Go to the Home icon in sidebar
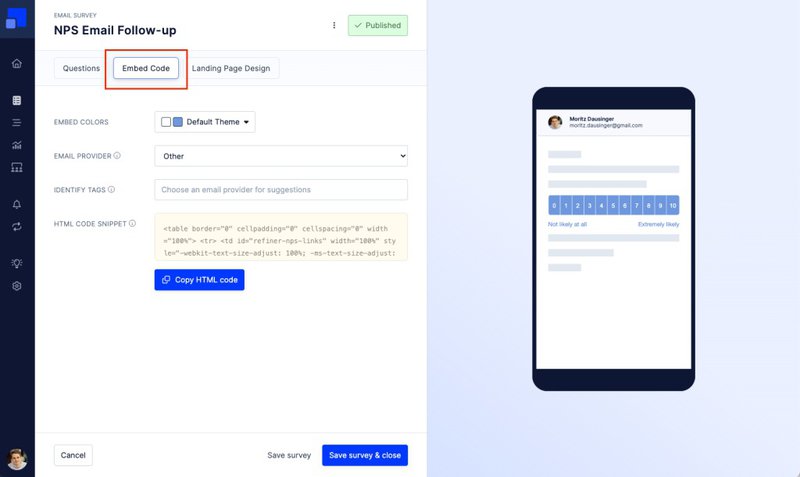The width and height of the screenshot is (800, 477). pos(16,63)
